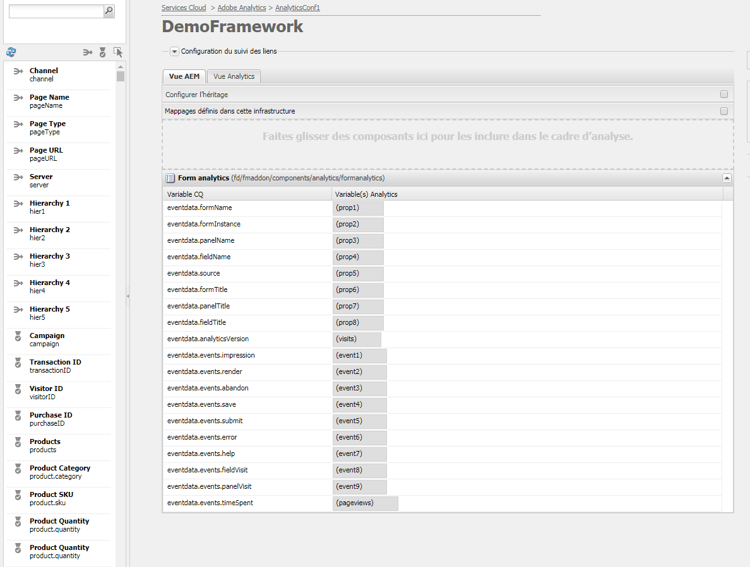Select the (prop1) analytics variable cell
This screenshot has height=567, width=750.
coord(358,208)
